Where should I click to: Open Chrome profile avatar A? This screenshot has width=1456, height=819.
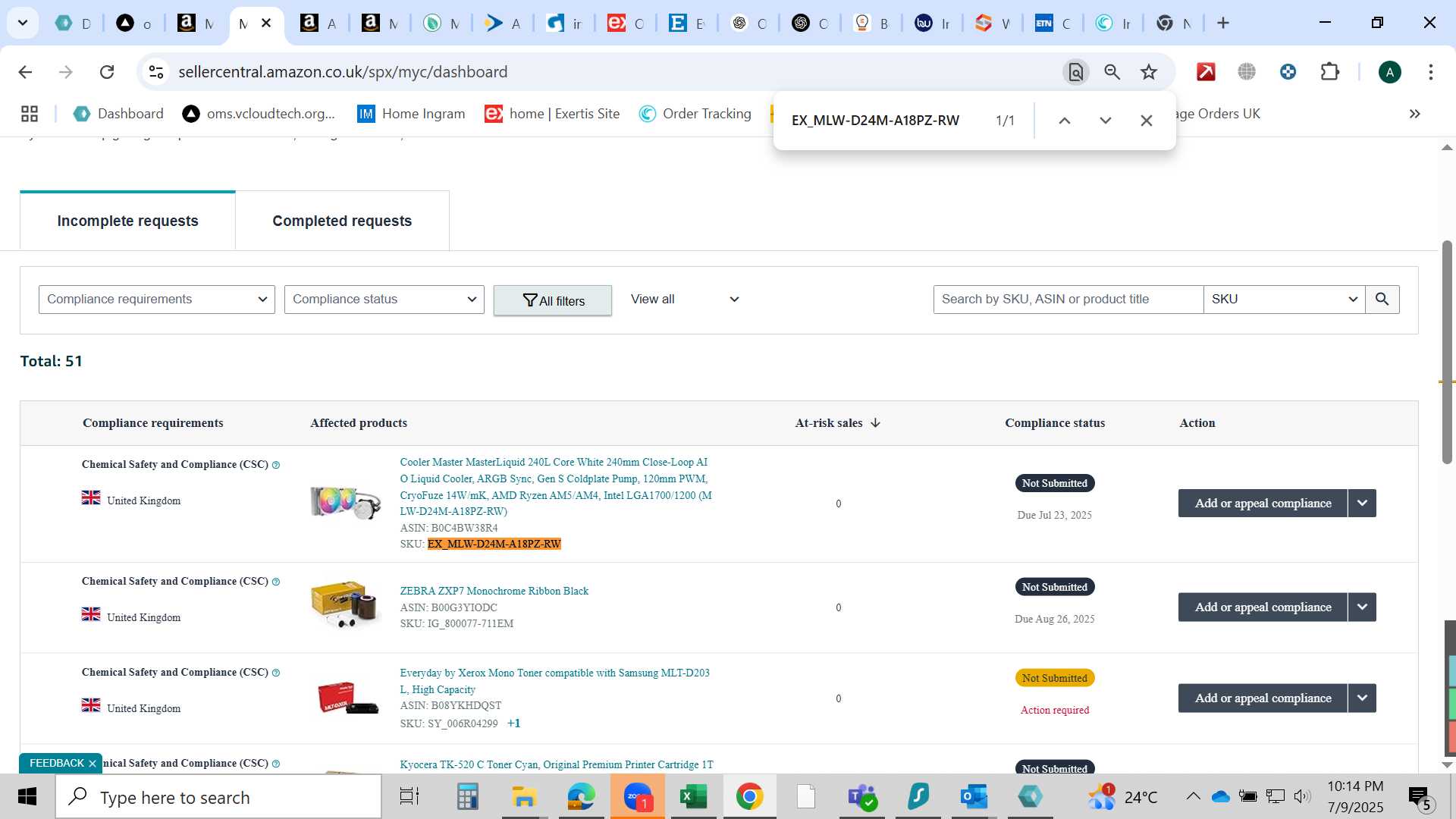1389,72
